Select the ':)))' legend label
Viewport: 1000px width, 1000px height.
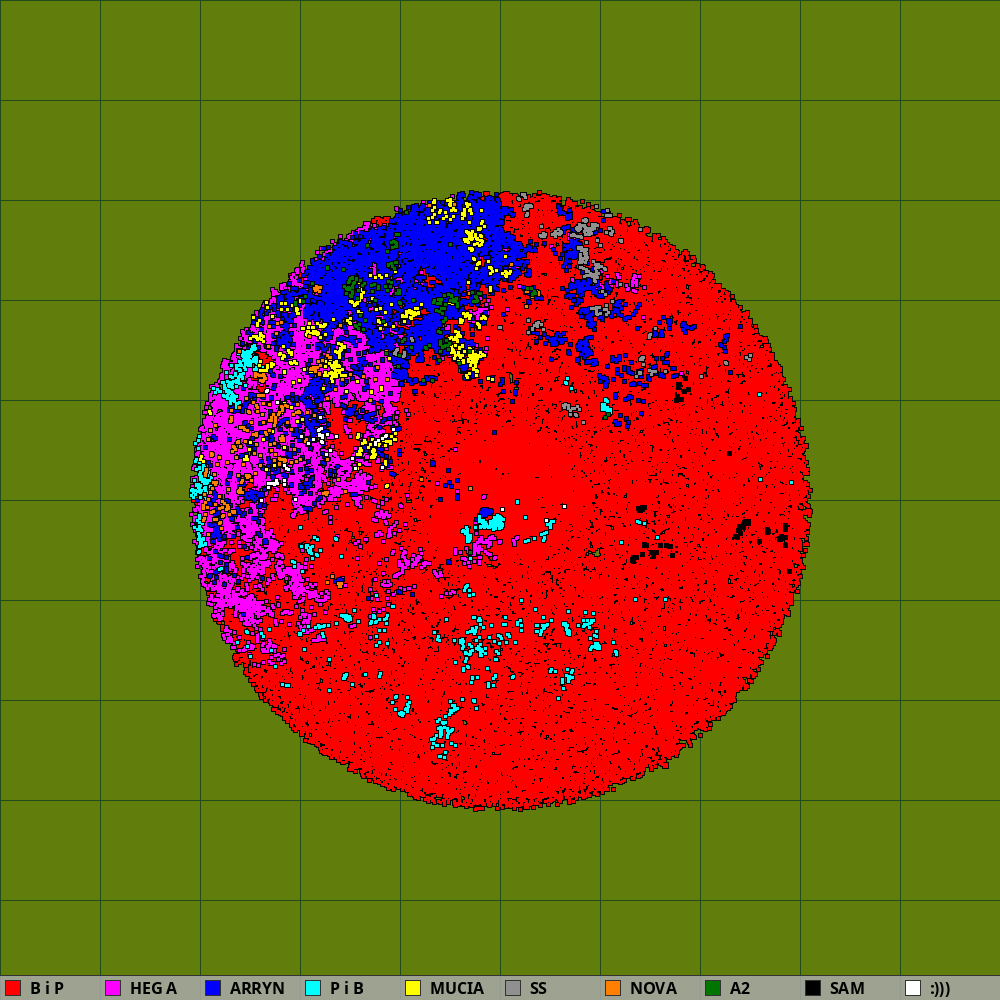point(940,988)
